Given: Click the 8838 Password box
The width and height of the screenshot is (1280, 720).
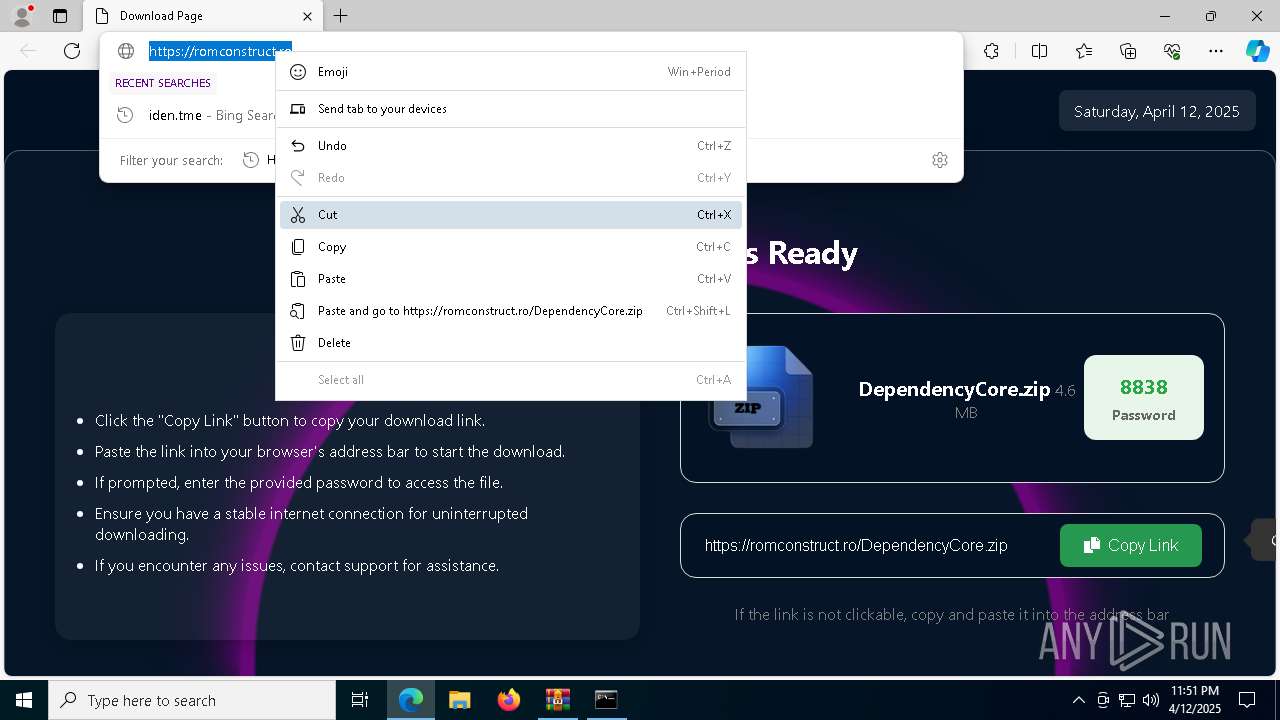Looking at the screenshot, I should click(x=1144, y=398).
